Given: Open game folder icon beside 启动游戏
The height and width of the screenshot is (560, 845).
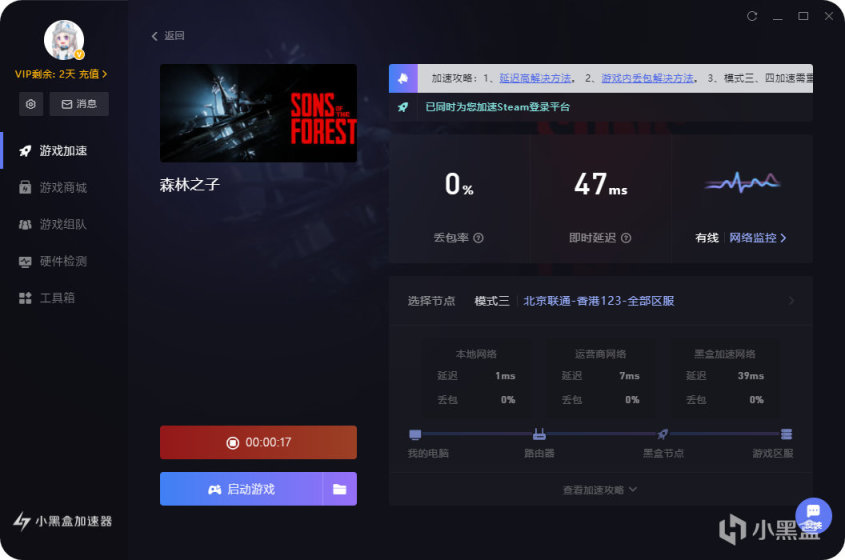Looking at the screenshot, I should 340,489.
